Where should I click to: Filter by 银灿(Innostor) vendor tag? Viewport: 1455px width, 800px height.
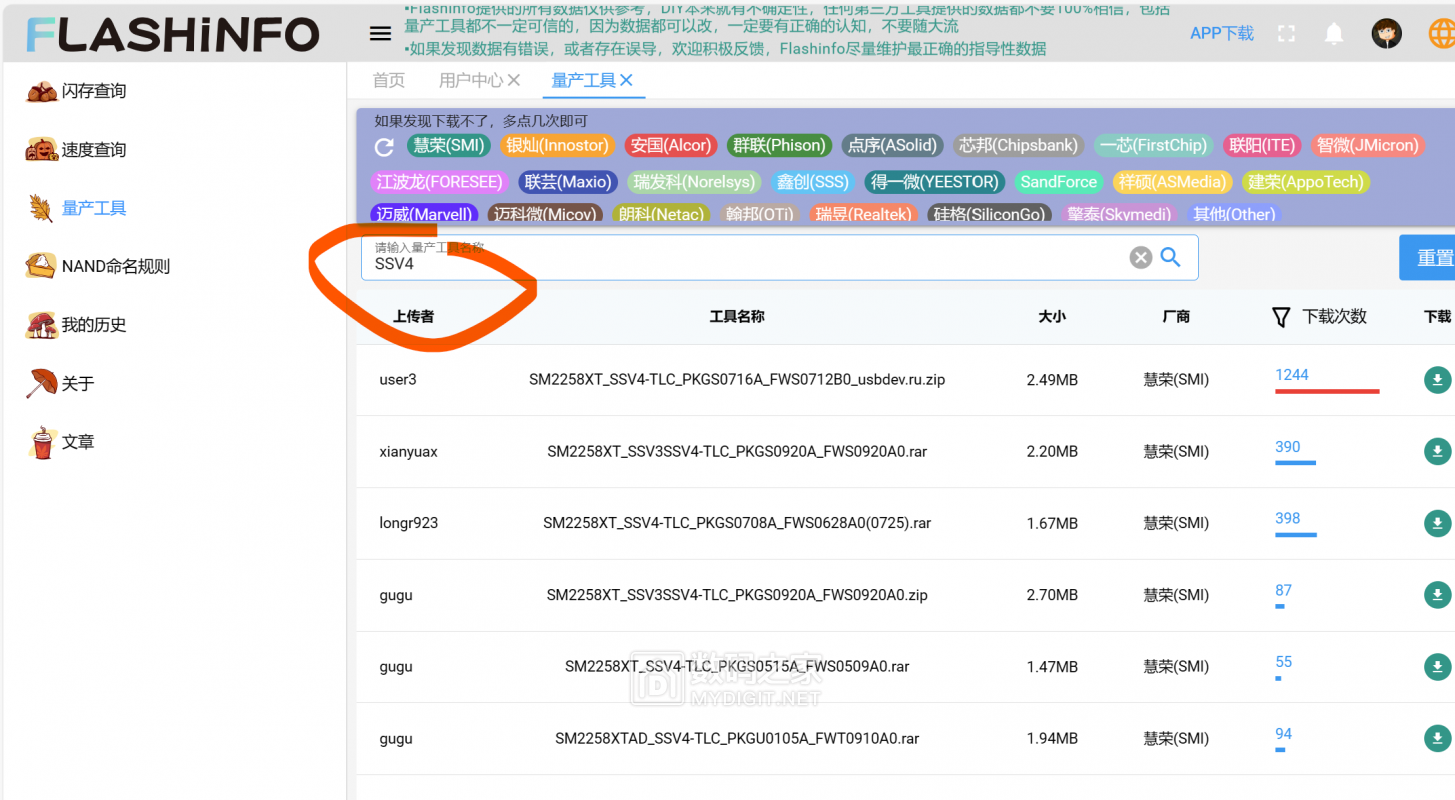pos(557,145)
